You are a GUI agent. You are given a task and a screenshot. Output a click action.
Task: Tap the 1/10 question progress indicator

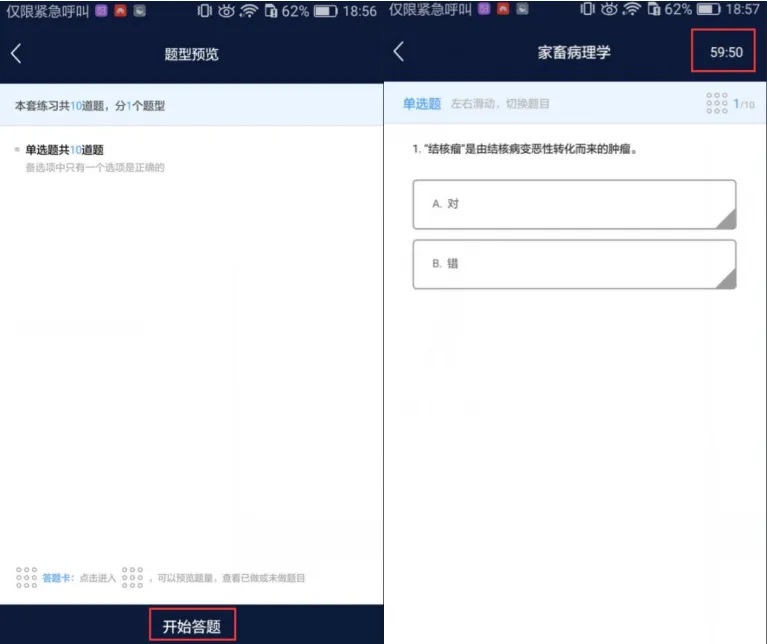744,104
